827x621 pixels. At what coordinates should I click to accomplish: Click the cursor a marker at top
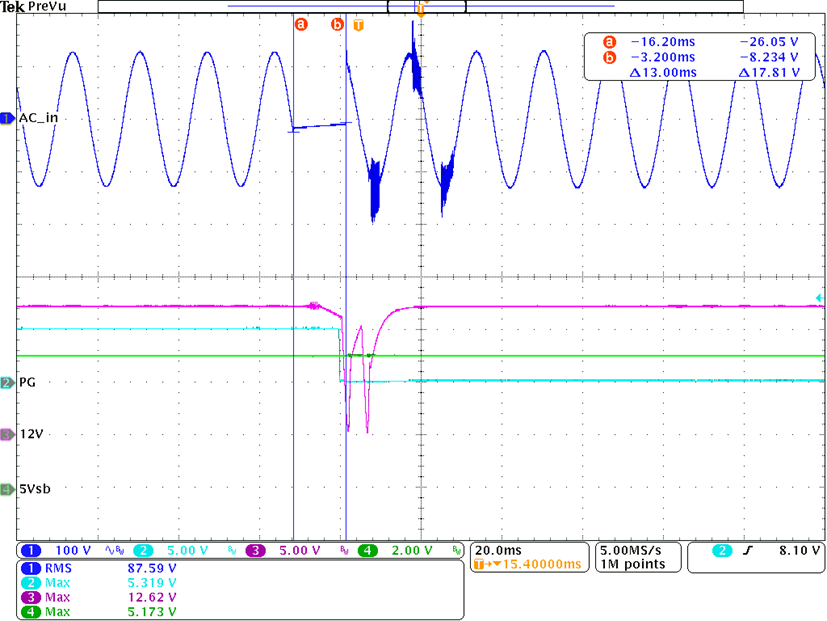pos(300,24)
